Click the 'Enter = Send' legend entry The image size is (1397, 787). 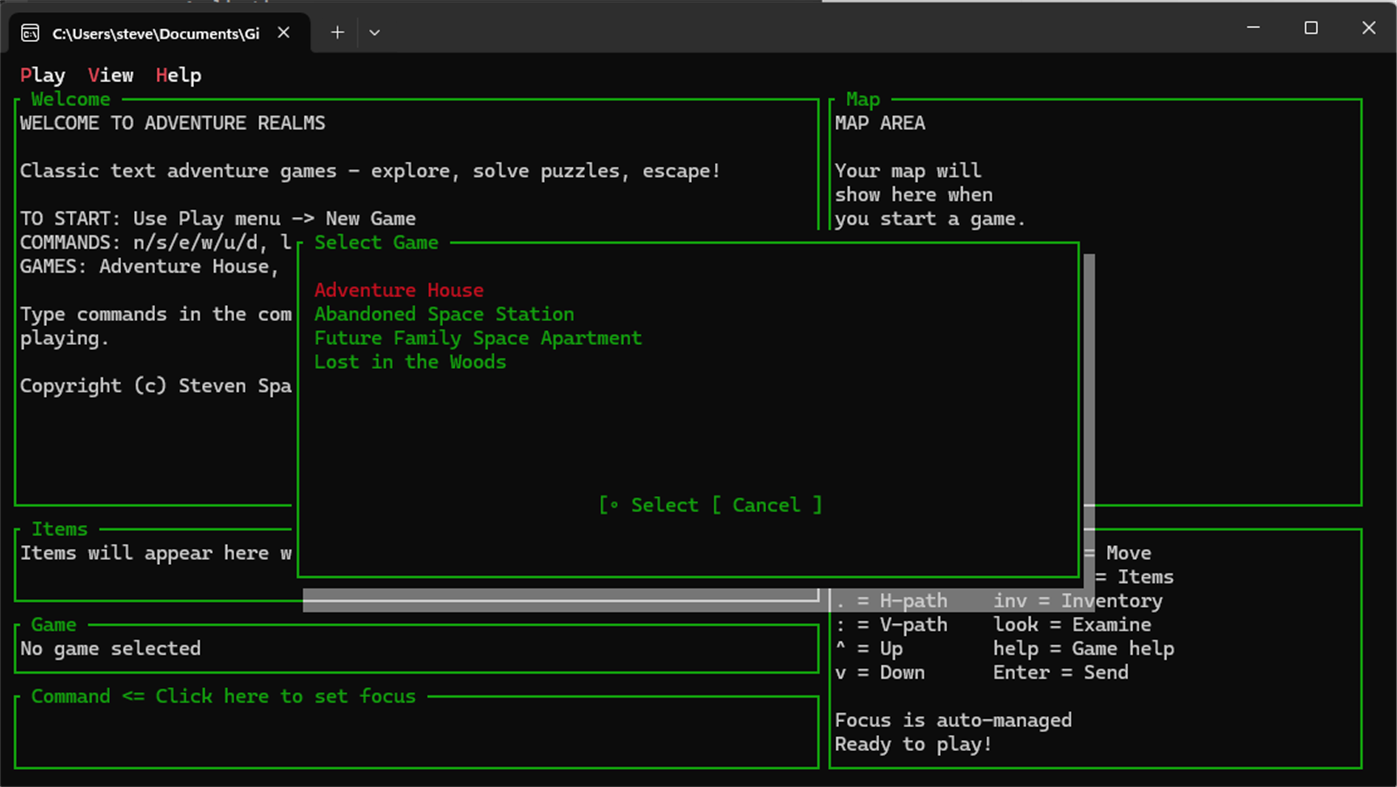click(1061, 673)
